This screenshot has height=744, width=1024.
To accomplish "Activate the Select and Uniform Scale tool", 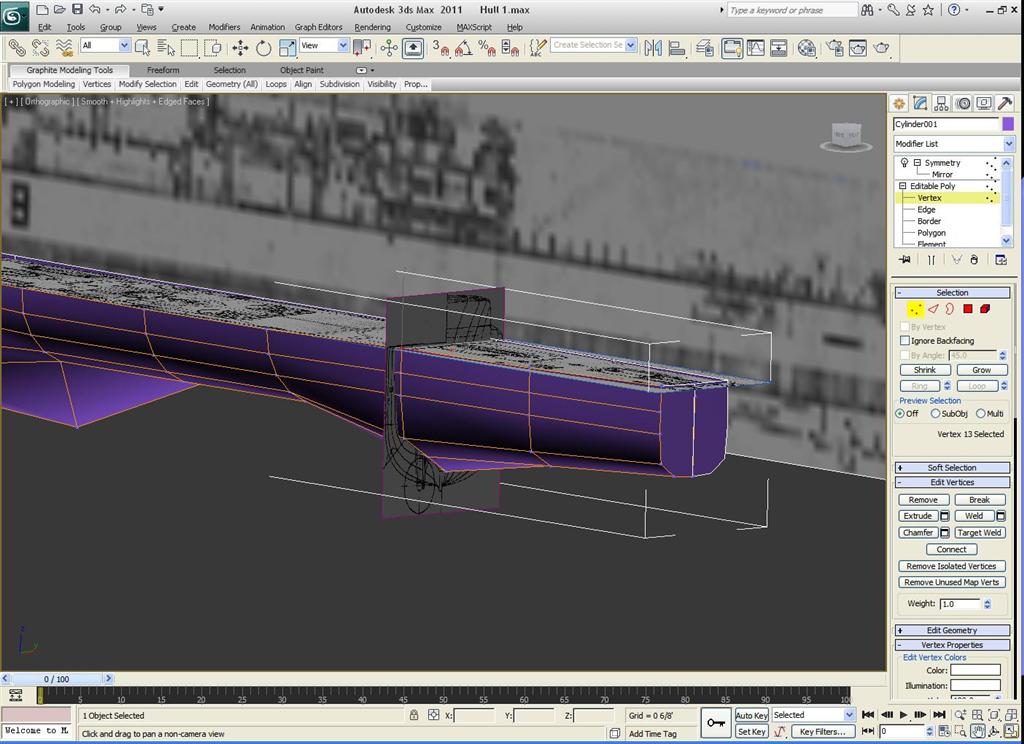I will point(287,48).
